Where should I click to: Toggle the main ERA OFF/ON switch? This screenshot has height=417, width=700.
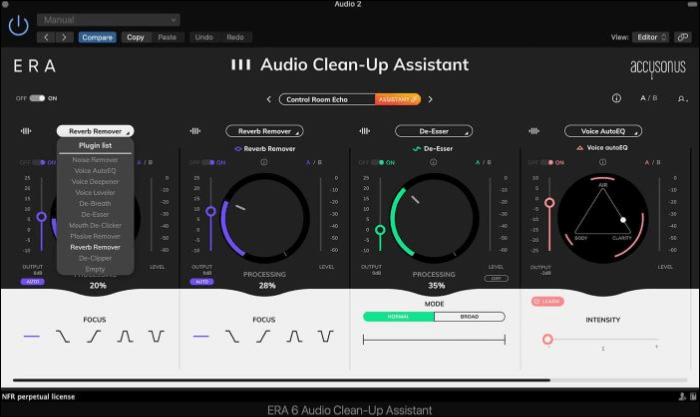(x=37, y=98)
